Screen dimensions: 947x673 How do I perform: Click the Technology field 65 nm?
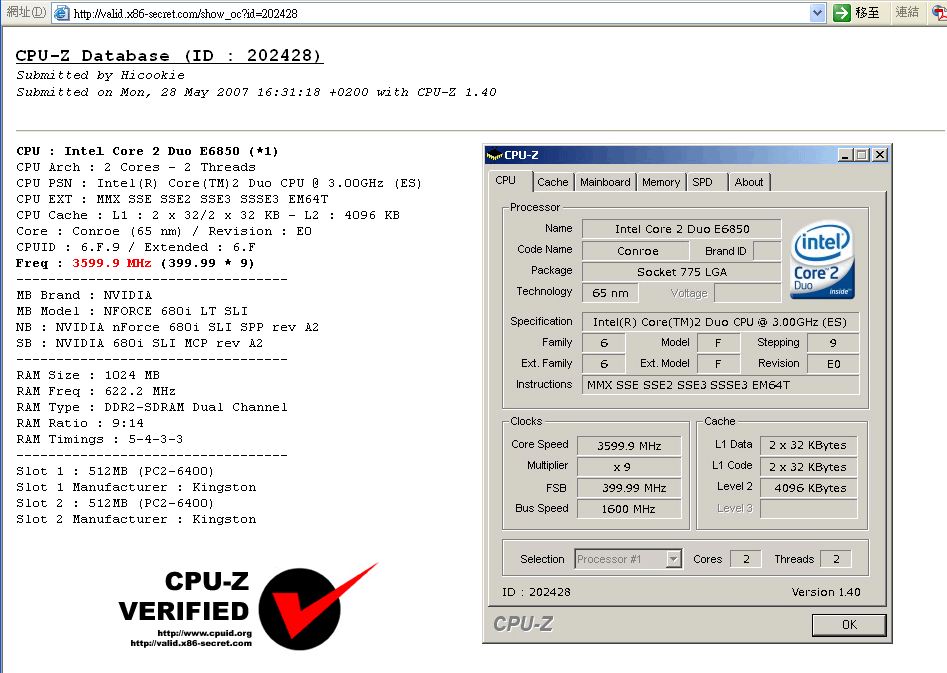[610, 293]
